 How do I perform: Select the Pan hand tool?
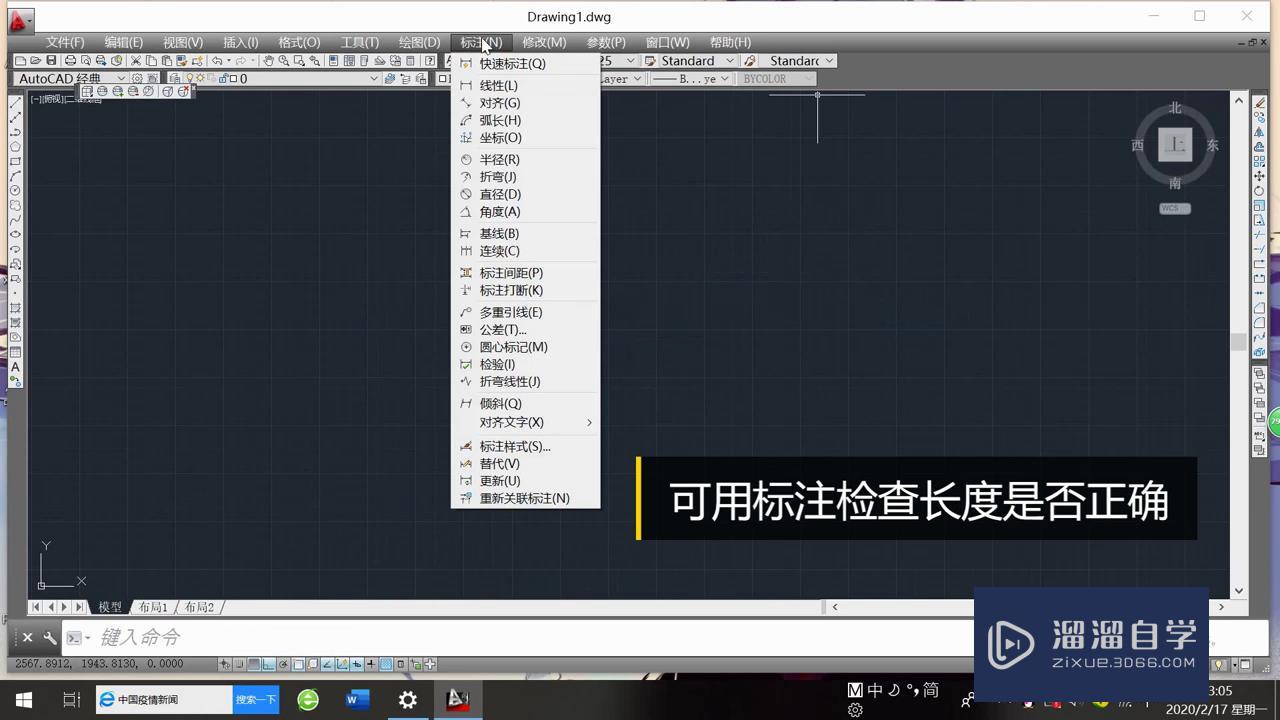pos(268,61)
